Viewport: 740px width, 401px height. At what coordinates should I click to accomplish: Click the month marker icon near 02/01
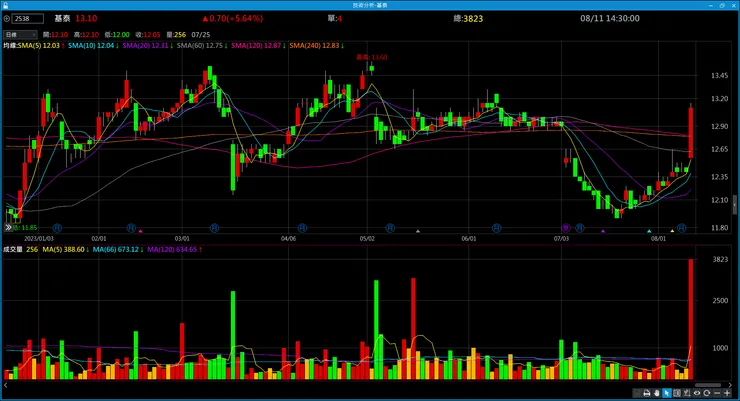pos(131,228)
